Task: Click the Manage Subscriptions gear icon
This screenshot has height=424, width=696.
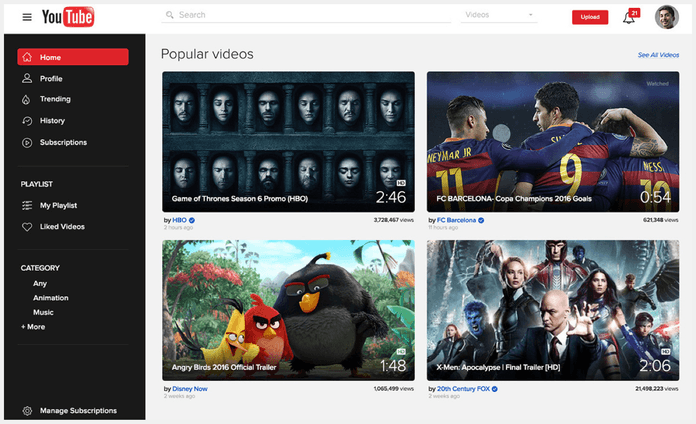Action: click(27, 411)
